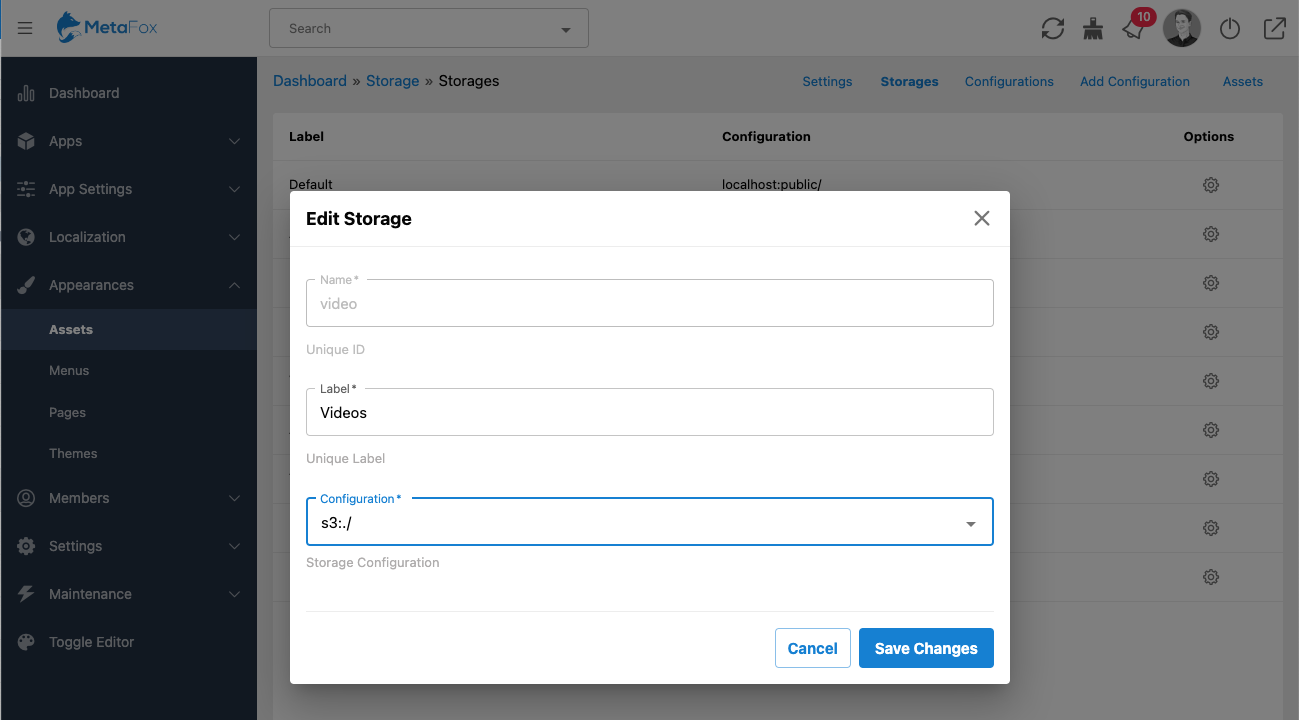Click the Maintenance lightning icon

coord(27,594)
